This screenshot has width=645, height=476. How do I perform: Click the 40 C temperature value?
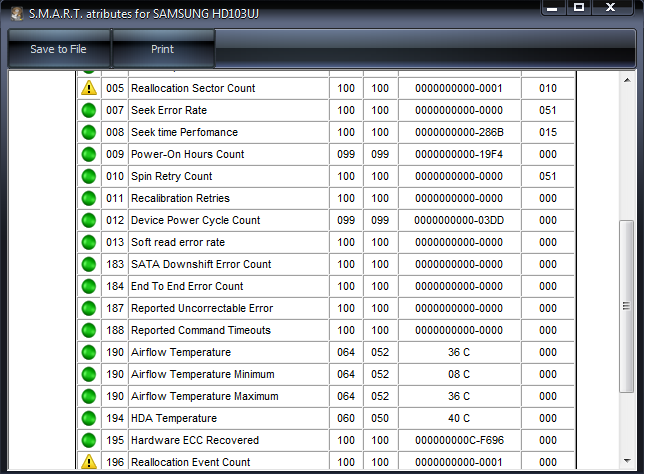[x=459, y=418]
